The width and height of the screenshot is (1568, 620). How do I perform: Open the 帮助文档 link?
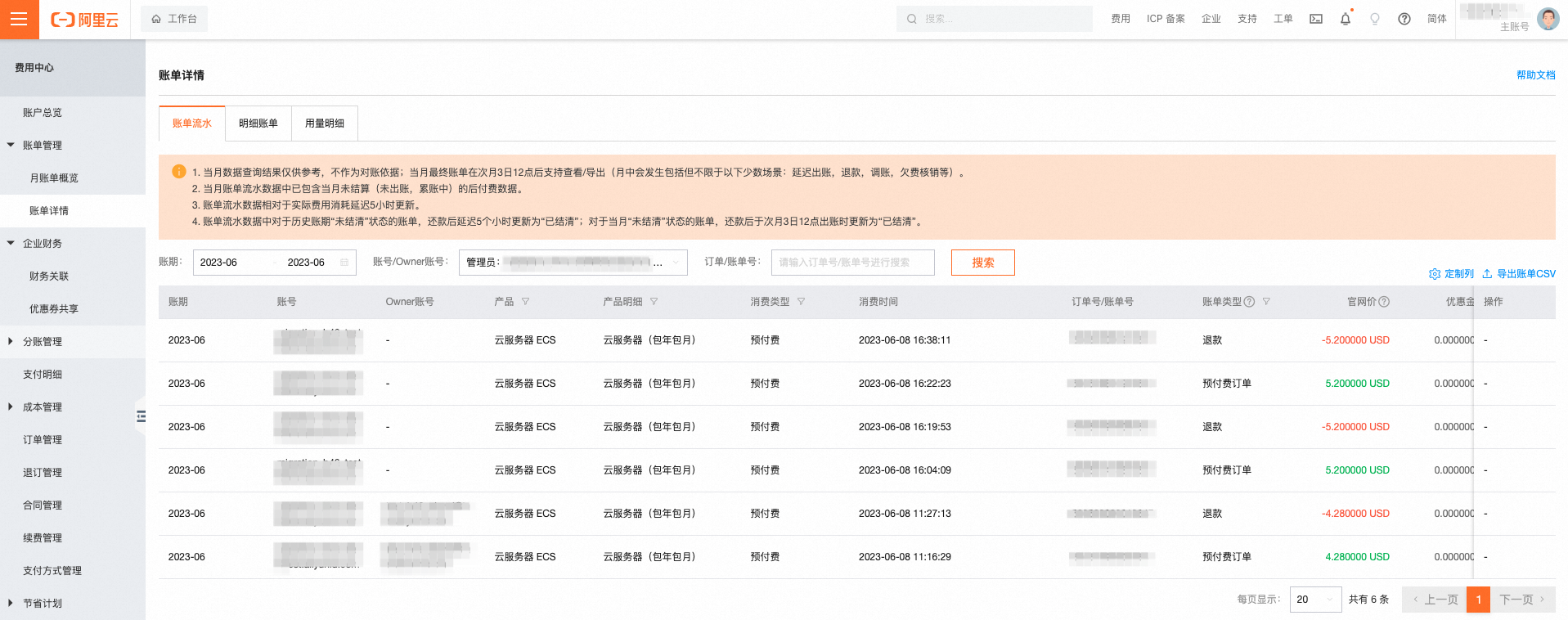click(x=1536, y=75)
